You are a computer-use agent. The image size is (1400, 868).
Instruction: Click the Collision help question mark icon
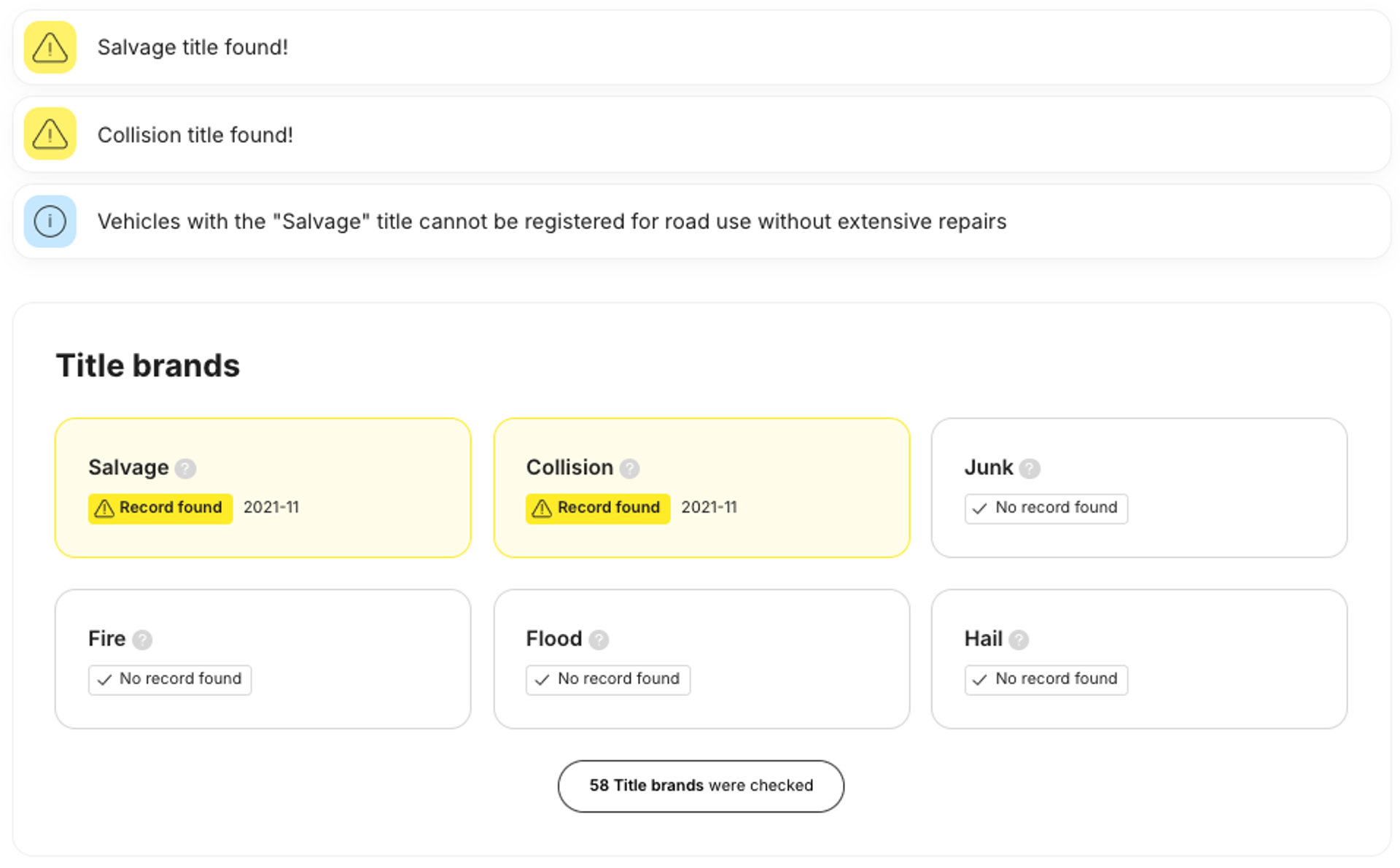629,468
